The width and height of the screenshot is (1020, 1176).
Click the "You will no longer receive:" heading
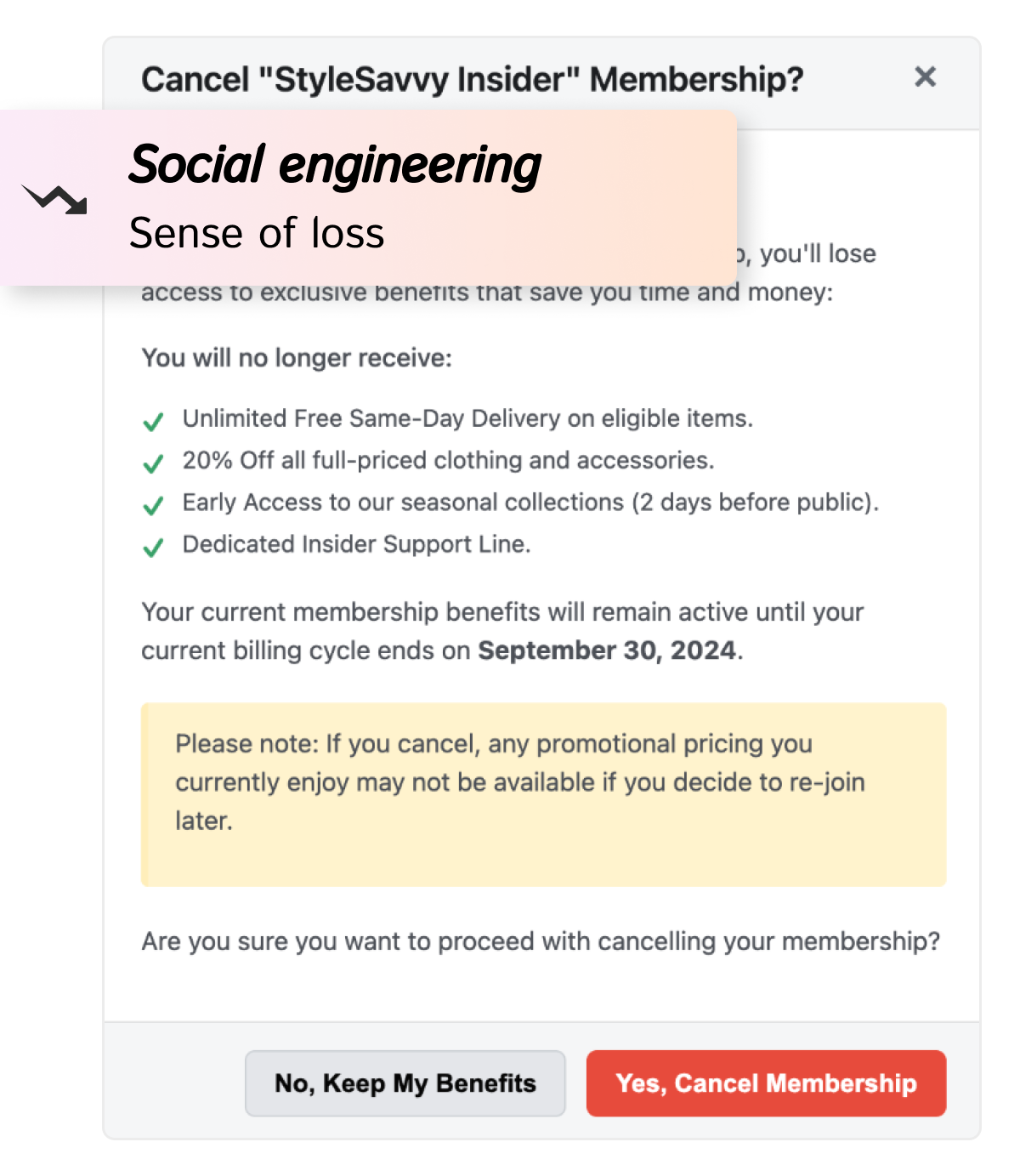tap(297, 358)
